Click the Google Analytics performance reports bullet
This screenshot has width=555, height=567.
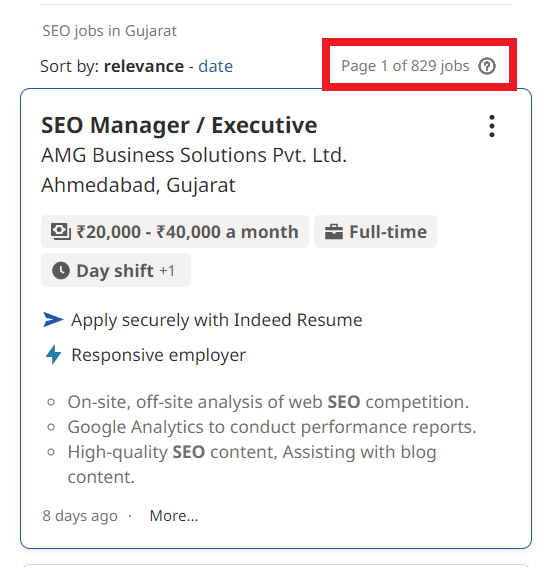(x=272, y=427)
